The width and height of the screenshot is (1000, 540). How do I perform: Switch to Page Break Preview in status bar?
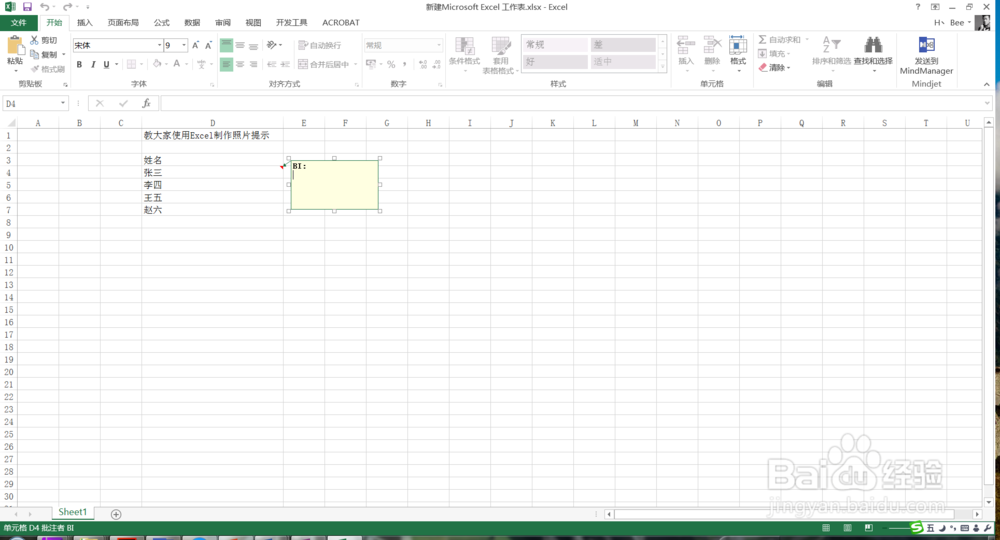pos(868,528)
